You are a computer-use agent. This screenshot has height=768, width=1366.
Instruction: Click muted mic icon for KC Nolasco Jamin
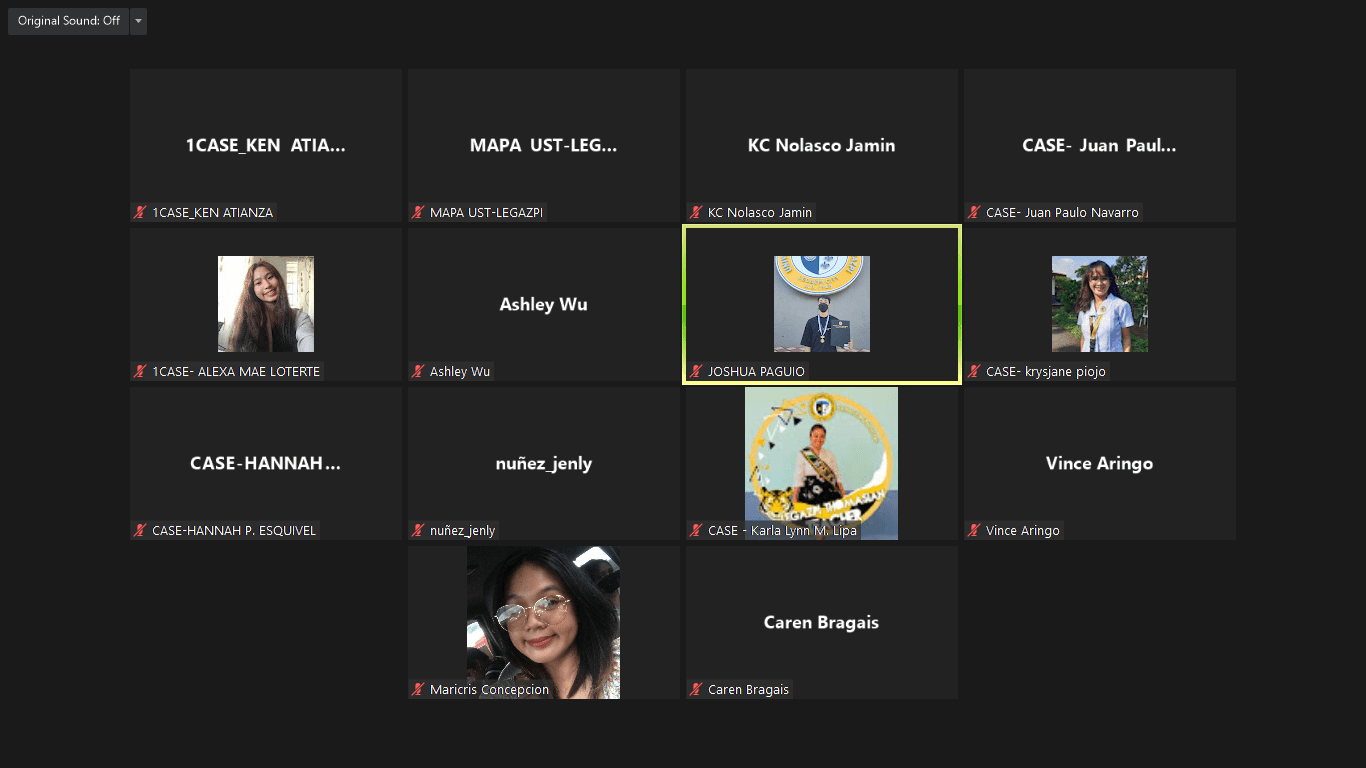(697, 212)
